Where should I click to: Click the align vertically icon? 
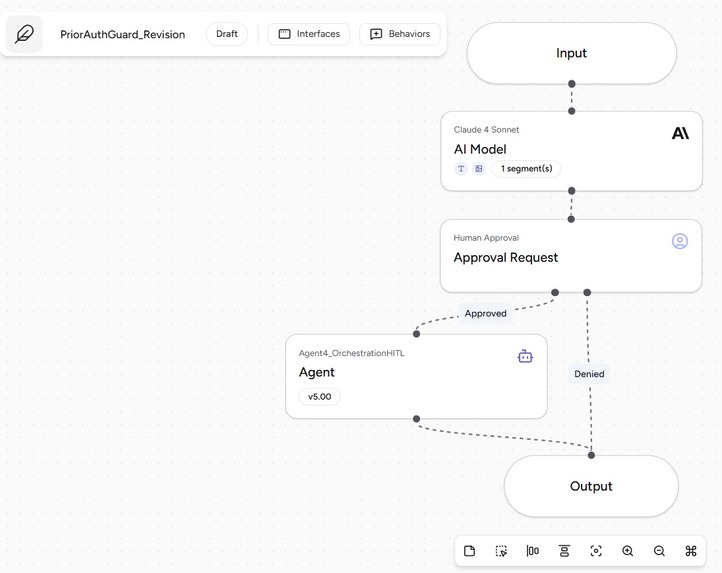click(x=565, y=551)
